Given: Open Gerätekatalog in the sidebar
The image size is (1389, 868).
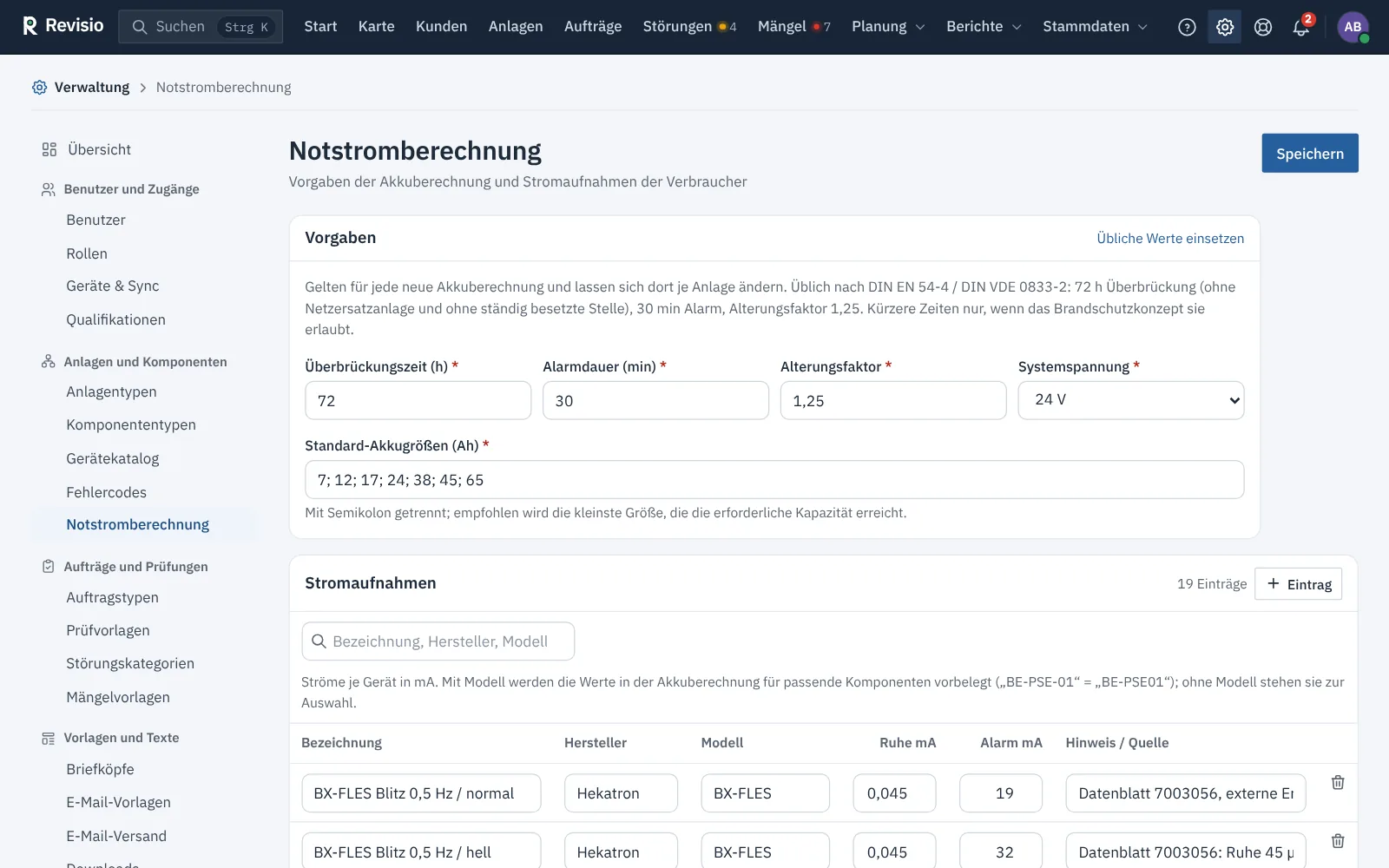Looking at the screenshot, I should tap(113, 458).
